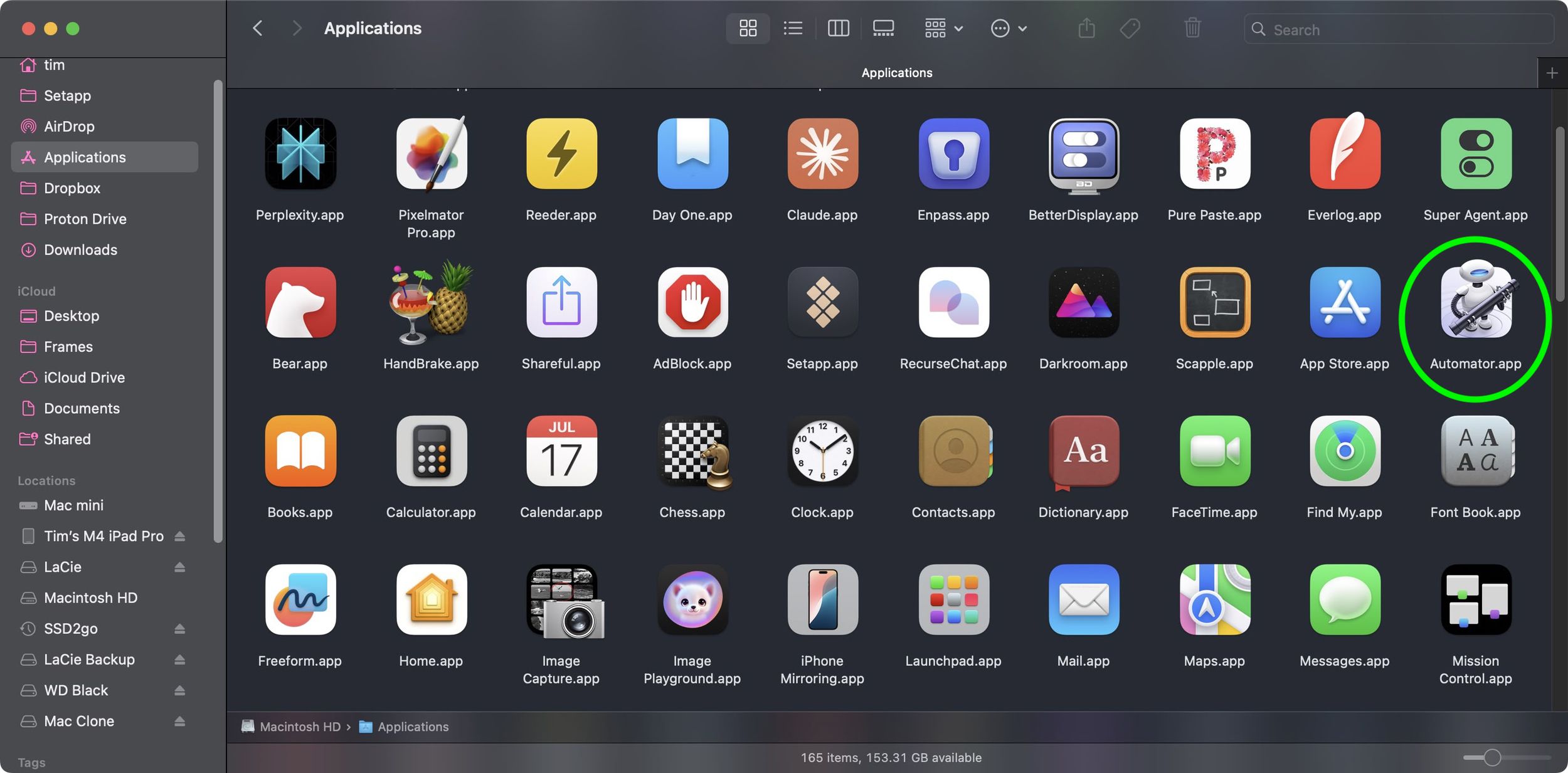Select Downloads in the sidebar
Image resolution: width=1568 pixels, height=773 pixels.
tap(80, 250)
